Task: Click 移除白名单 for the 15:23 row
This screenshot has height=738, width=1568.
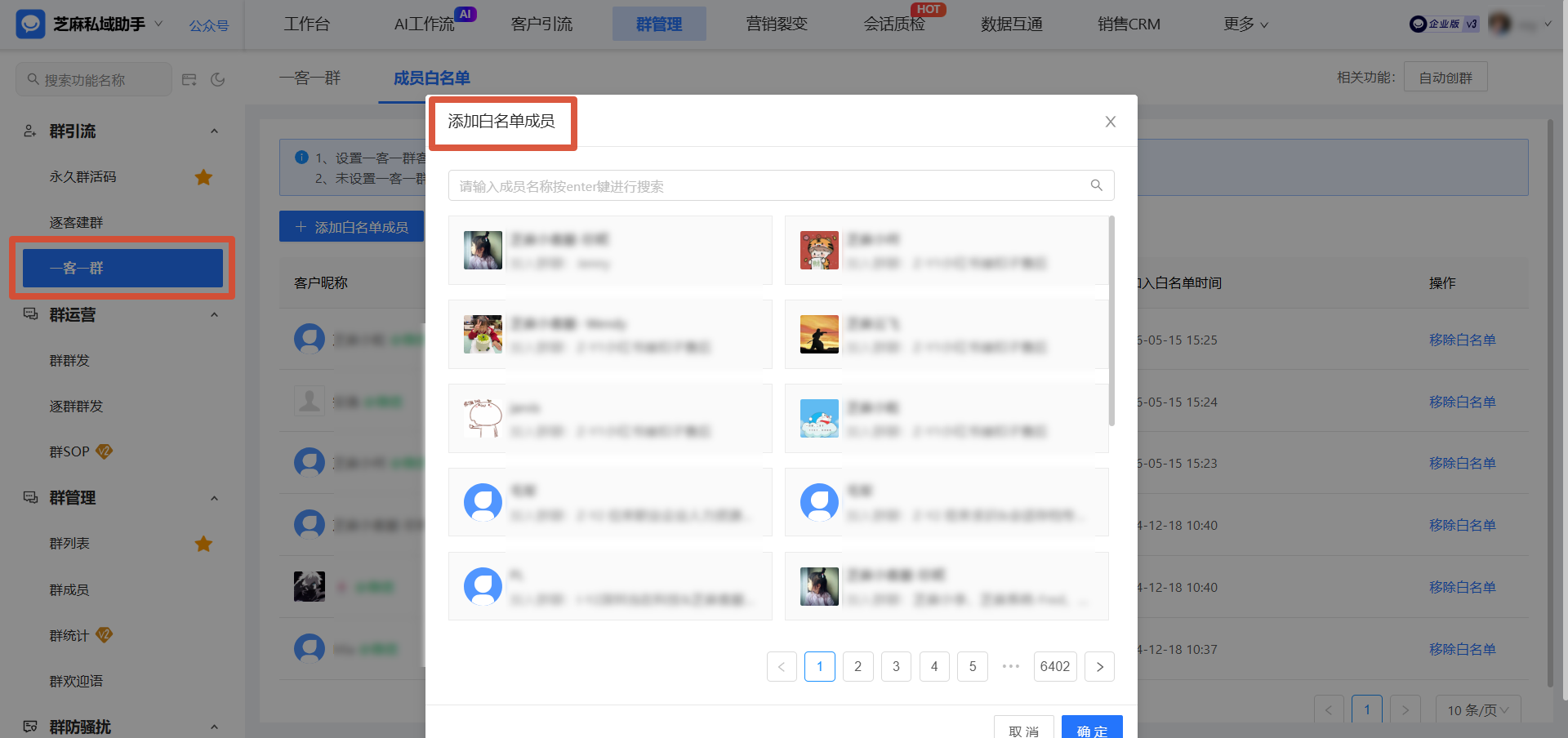Action: tap(1463, 463)
